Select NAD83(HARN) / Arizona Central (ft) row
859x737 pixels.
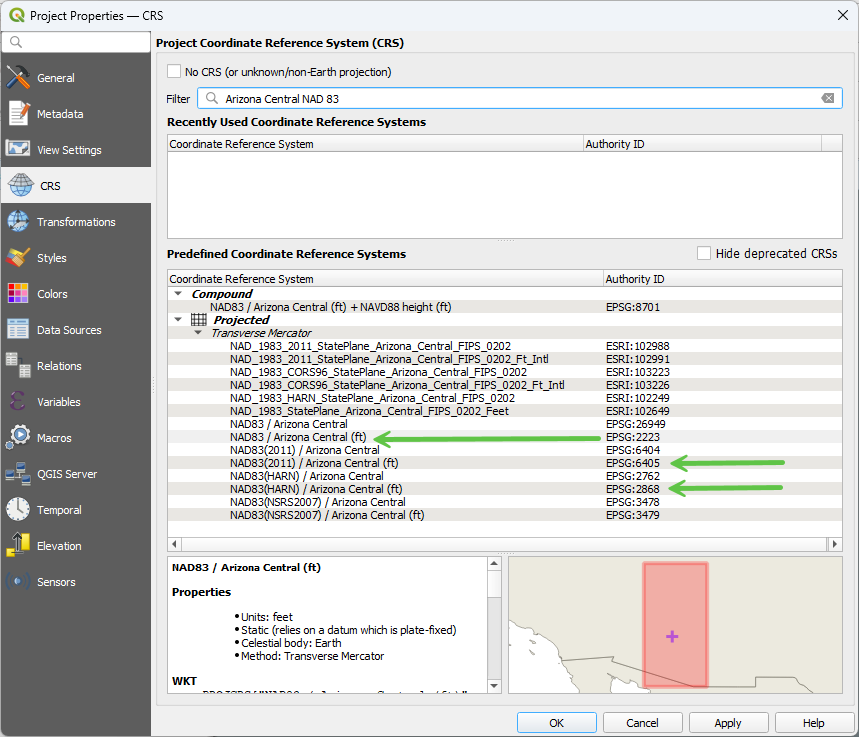pyautogui.click(x=316, y=489)
